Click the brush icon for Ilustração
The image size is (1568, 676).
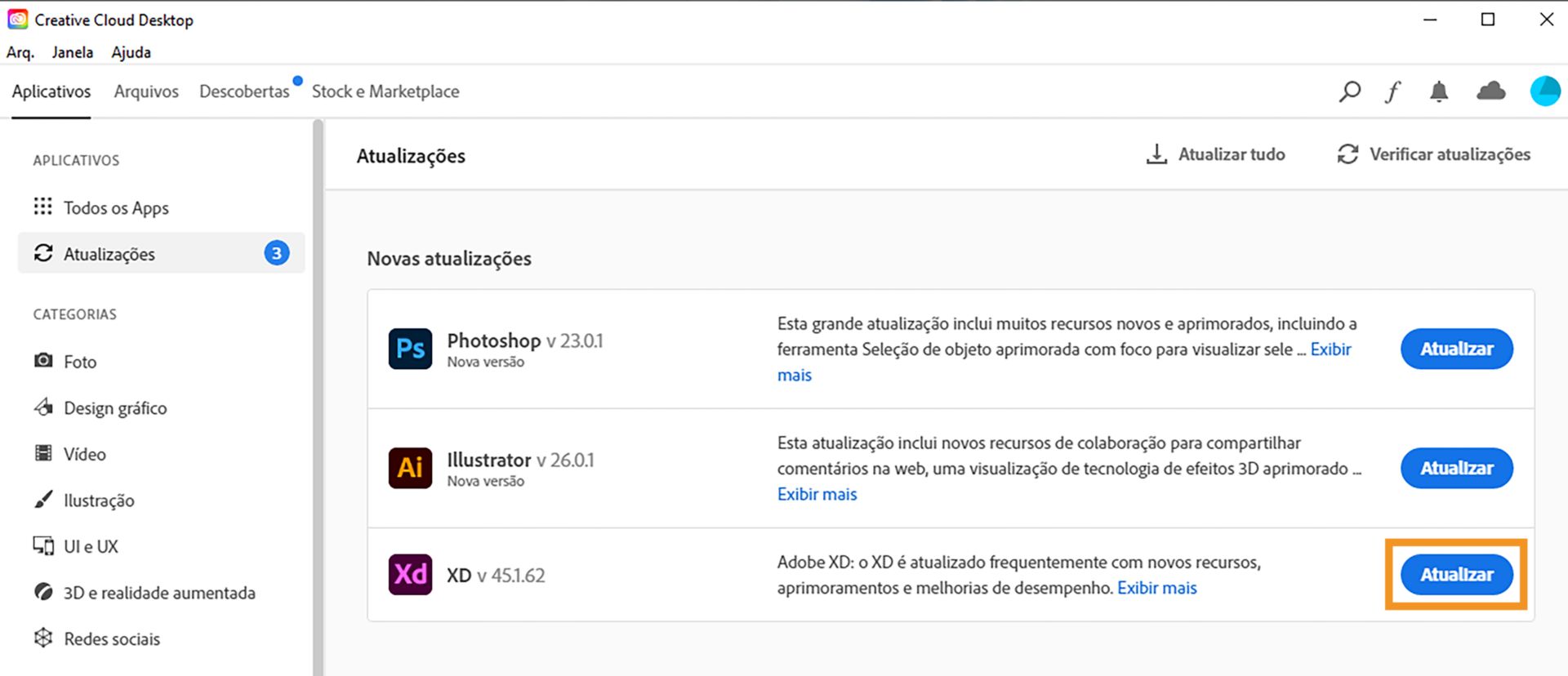[x=43, y=500]
